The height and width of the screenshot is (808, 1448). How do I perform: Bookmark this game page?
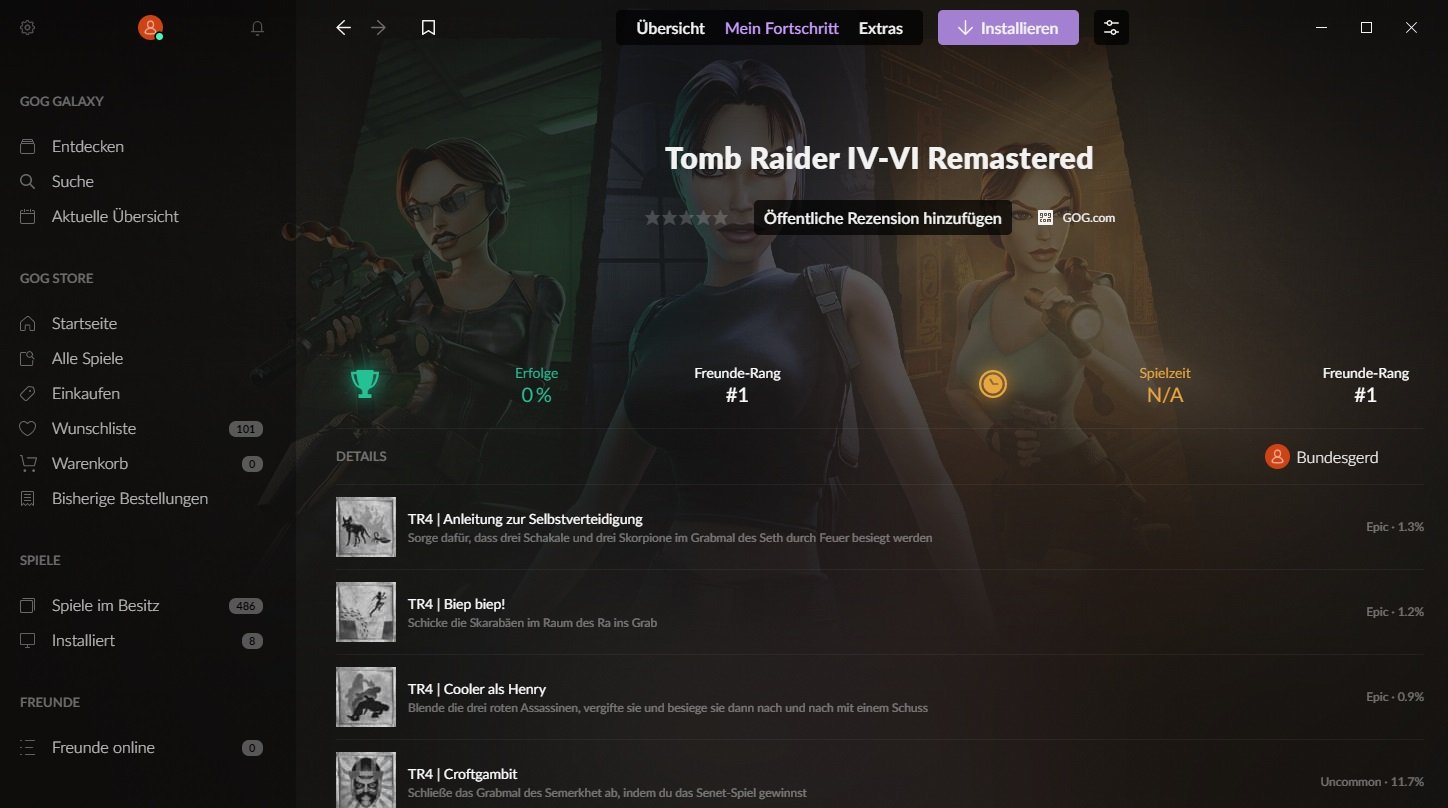click(428, 28)
